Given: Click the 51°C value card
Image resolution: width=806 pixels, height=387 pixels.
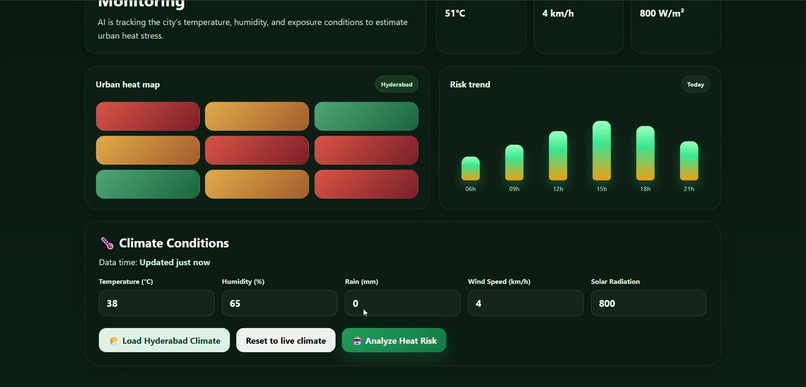Looking at the screenshot, I should point(481,26).
